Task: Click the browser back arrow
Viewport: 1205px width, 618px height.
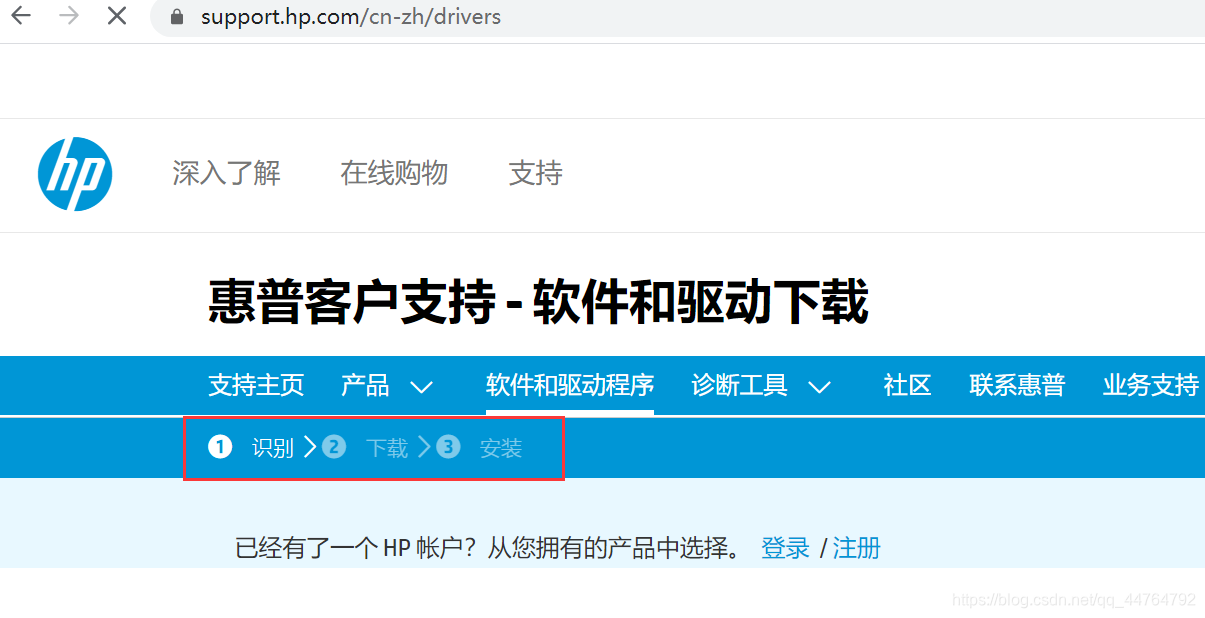Action: click(21, 17)
